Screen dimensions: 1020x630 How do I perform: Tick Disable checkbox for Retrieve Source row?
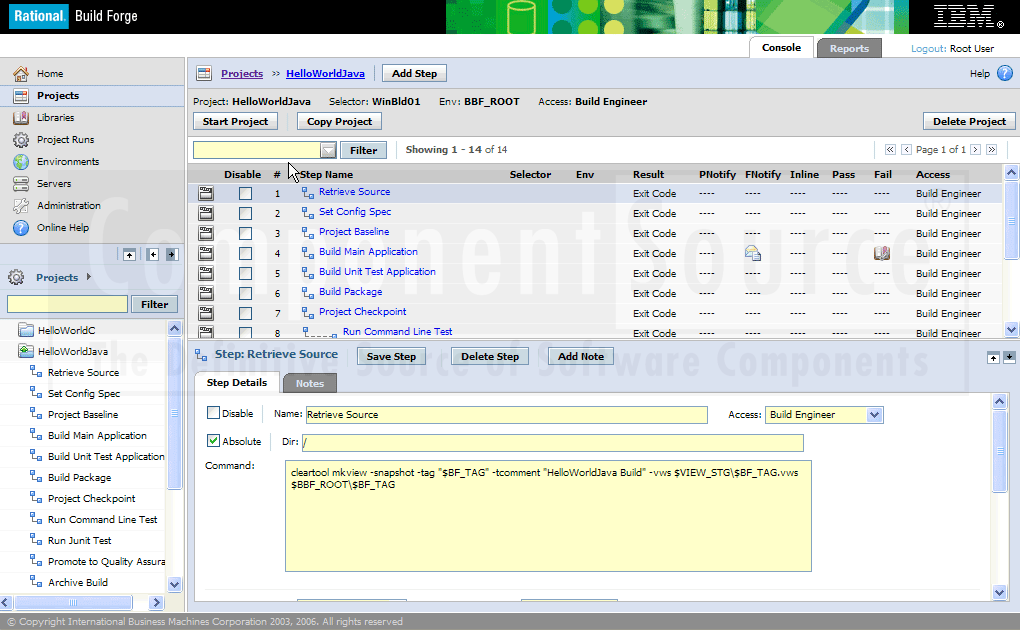pyautogui.click(x=245, y=193)
